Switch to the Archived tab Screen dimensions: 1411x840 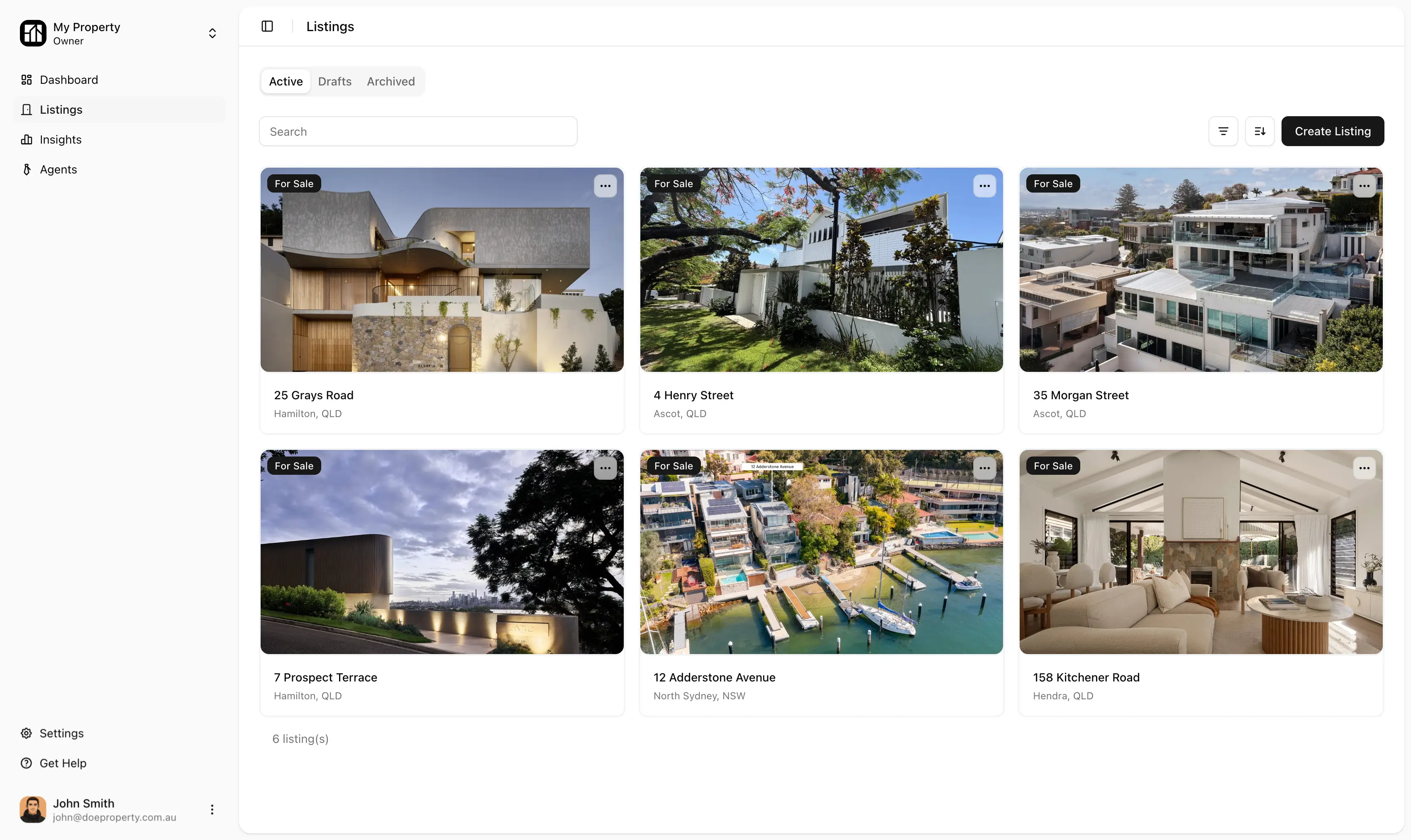[x=391, y=81]
